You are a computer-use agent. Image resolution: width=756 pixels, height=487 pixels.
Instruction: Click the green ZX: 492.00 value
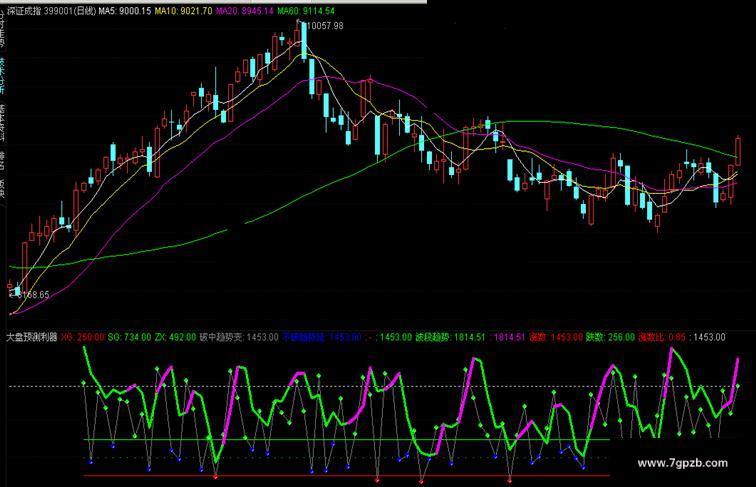tap(175, 337)
